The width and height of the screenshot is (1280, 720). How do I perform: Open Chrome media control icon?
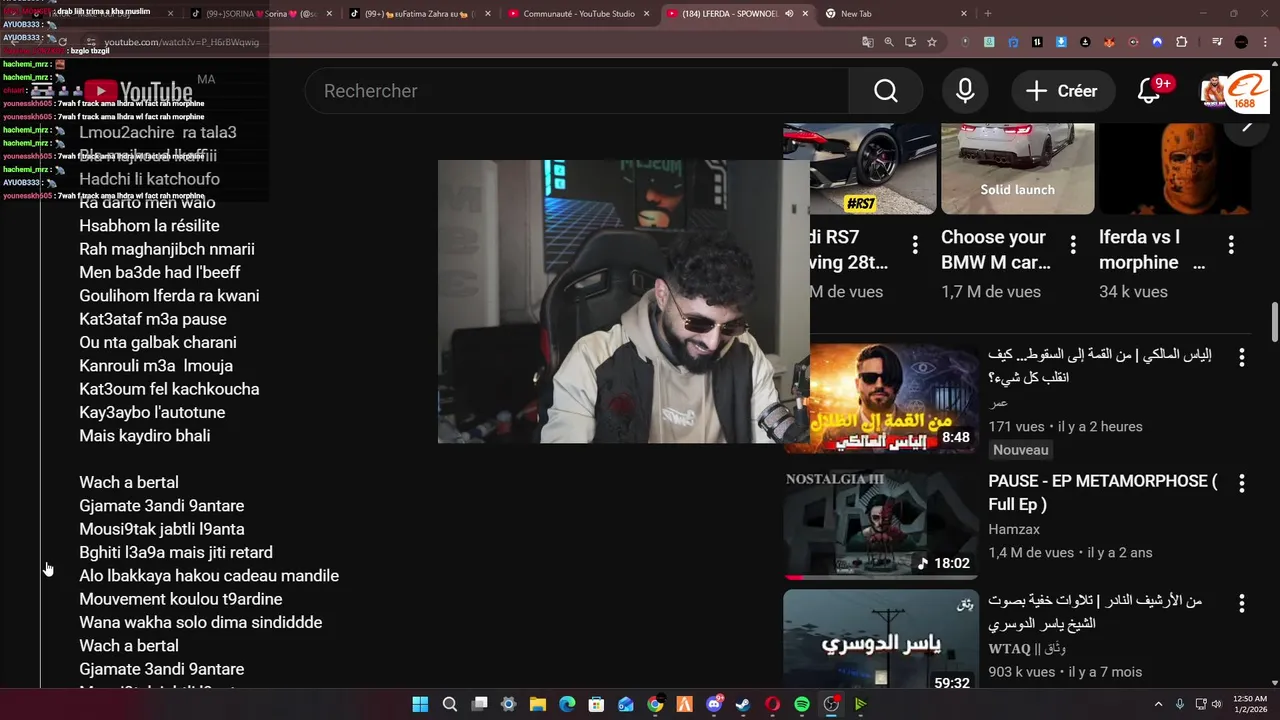[x=1217, y=42]
